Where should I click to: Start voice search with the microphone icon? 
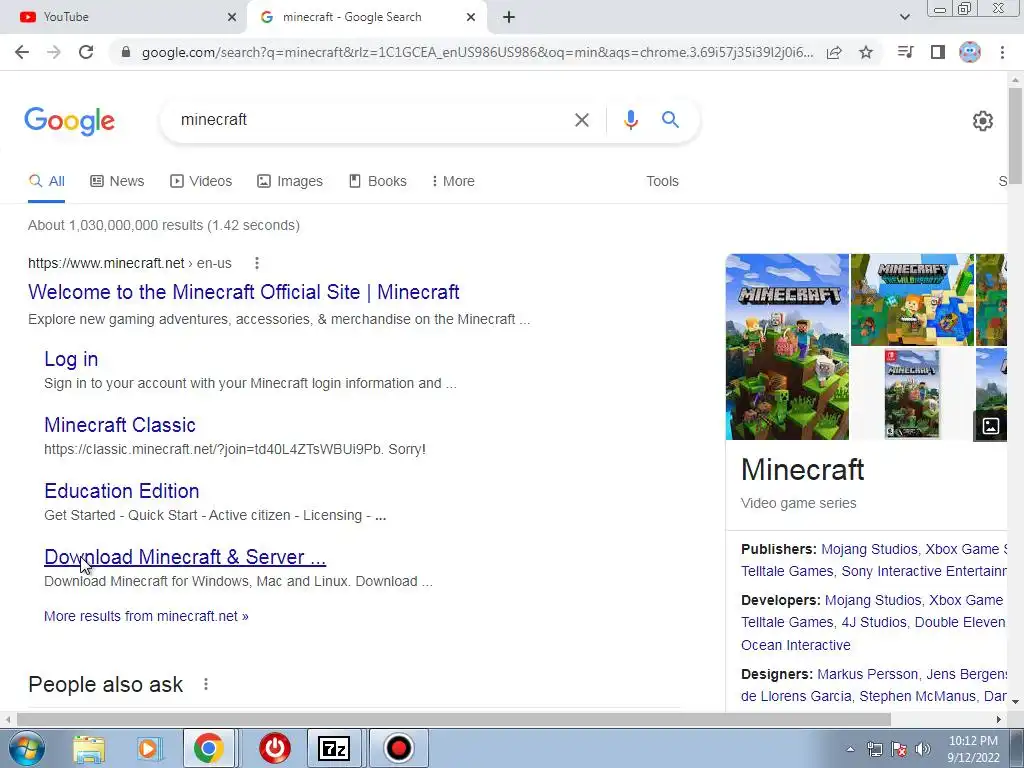click(x=630, y=120)
